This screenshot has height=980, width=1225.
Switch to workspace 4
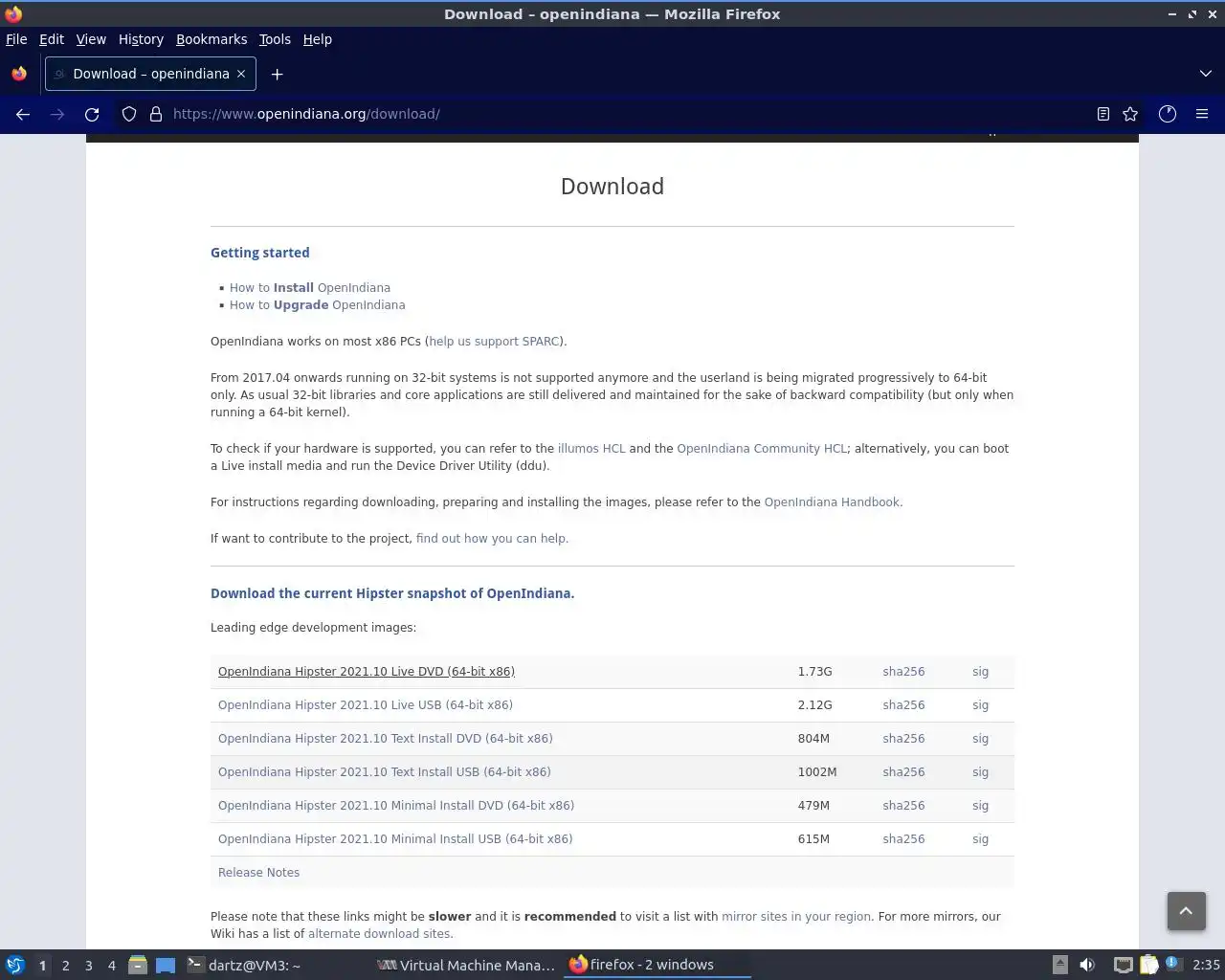(x=111, y=965)
